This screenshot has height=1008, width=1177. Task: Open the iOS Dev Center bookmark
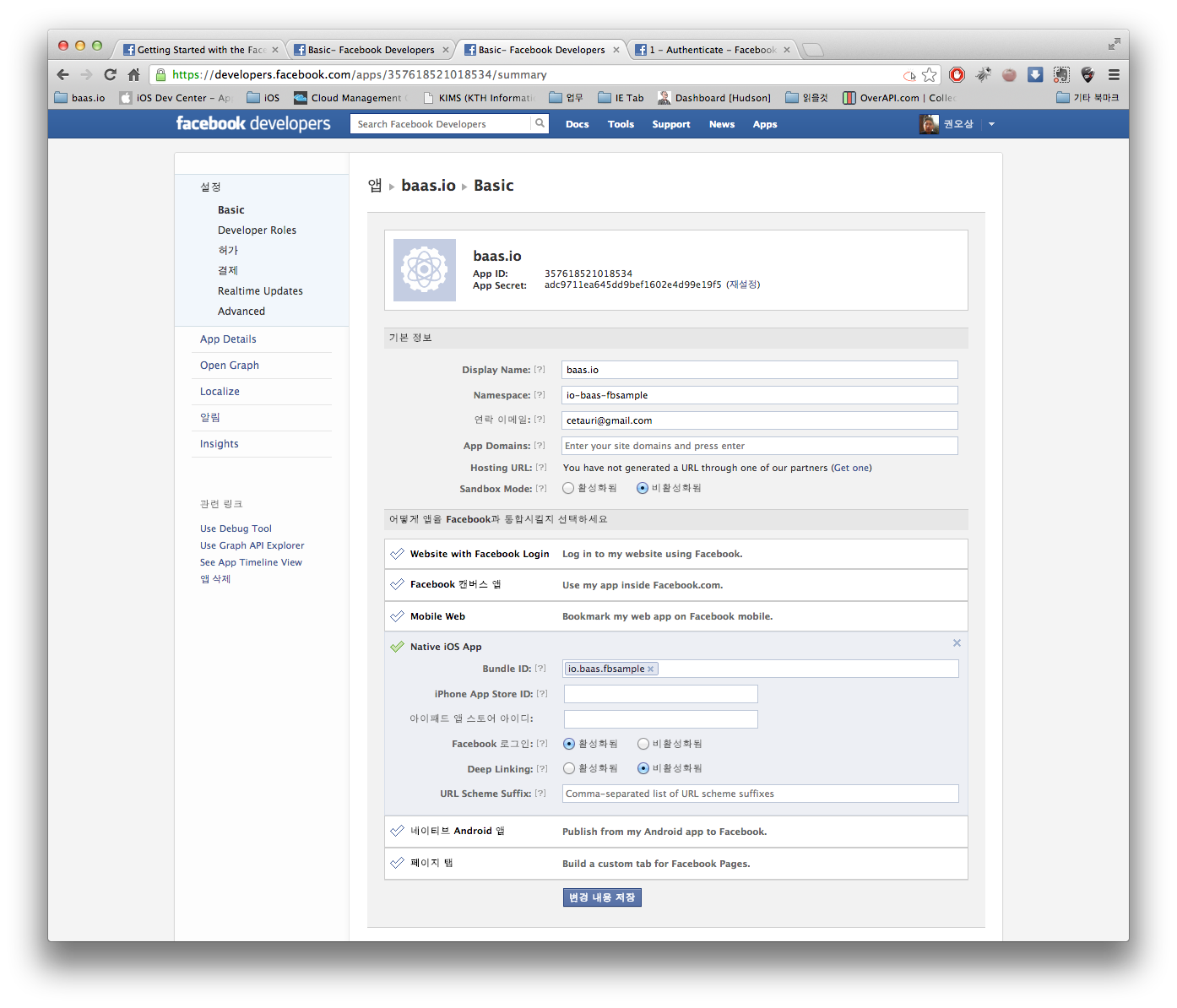pos(175,98)
